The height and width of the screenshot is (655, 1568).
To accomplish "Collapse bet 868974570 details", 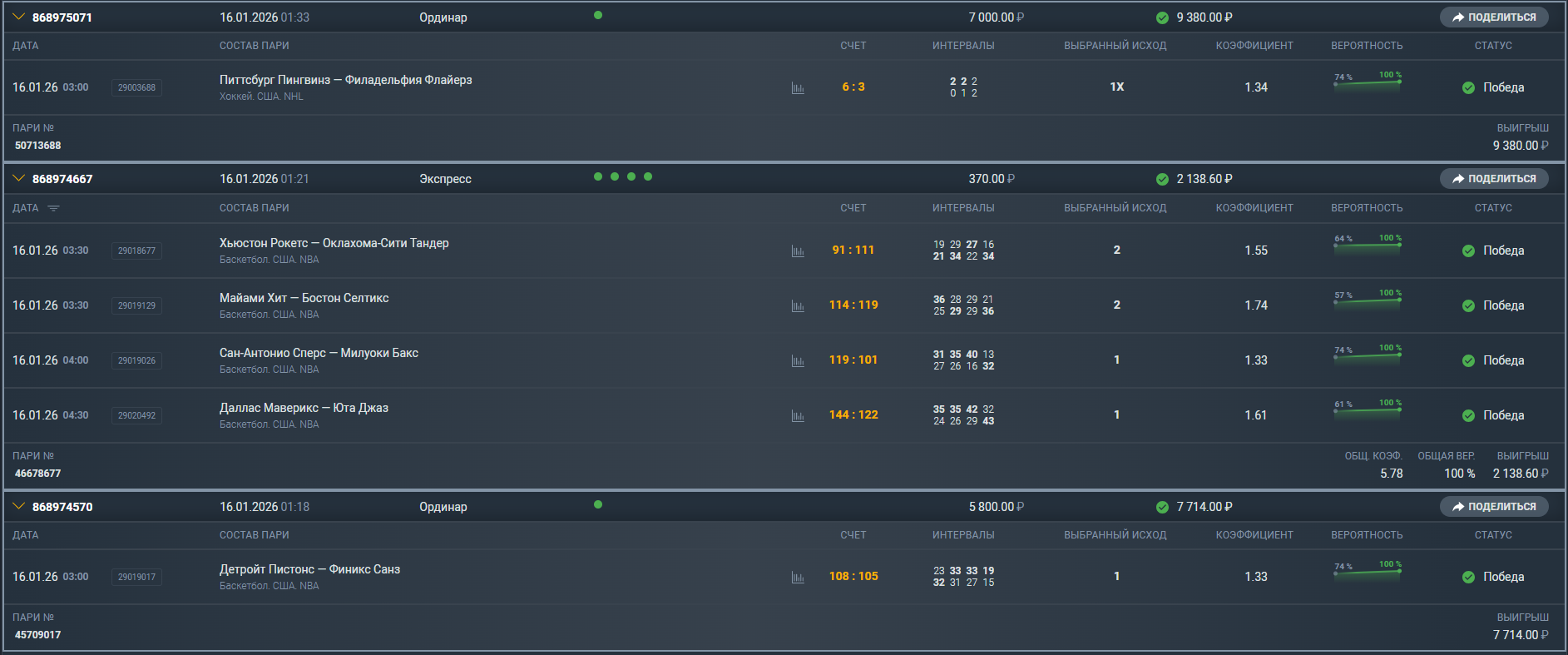I will (18, 506).
